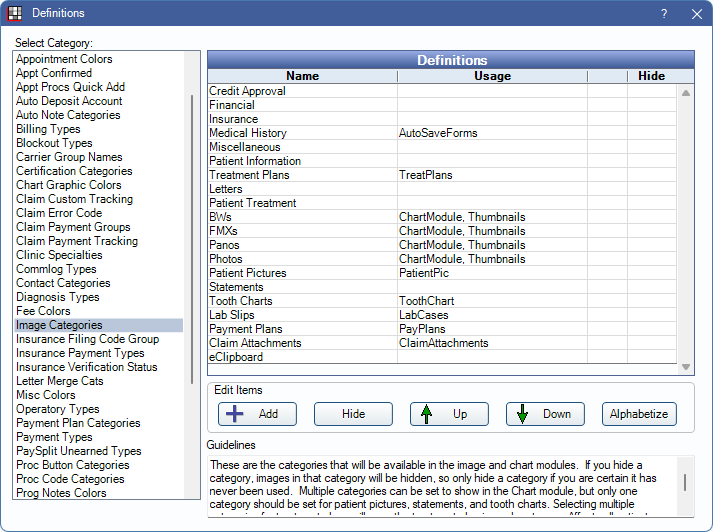Viewport: 713px width, 532px height.
Task: Click the help question mark in title bar
Action: [x=664, y=14]
